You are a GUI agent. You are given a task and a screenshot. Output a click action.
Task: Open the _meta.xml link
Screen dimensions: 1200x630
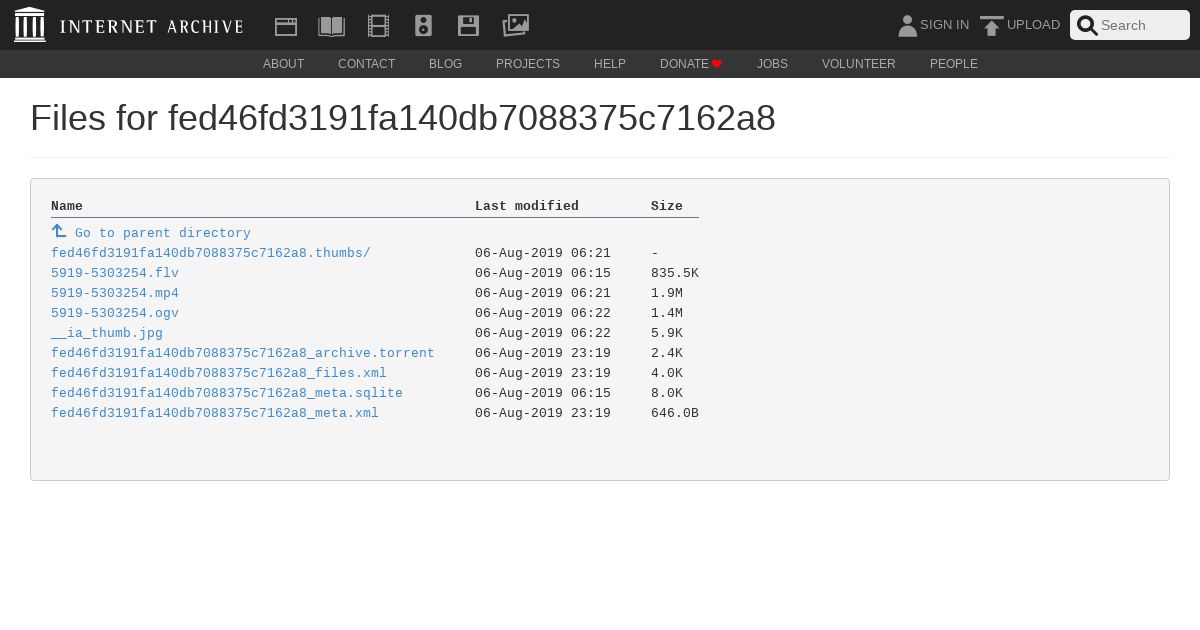coord(215,413)
